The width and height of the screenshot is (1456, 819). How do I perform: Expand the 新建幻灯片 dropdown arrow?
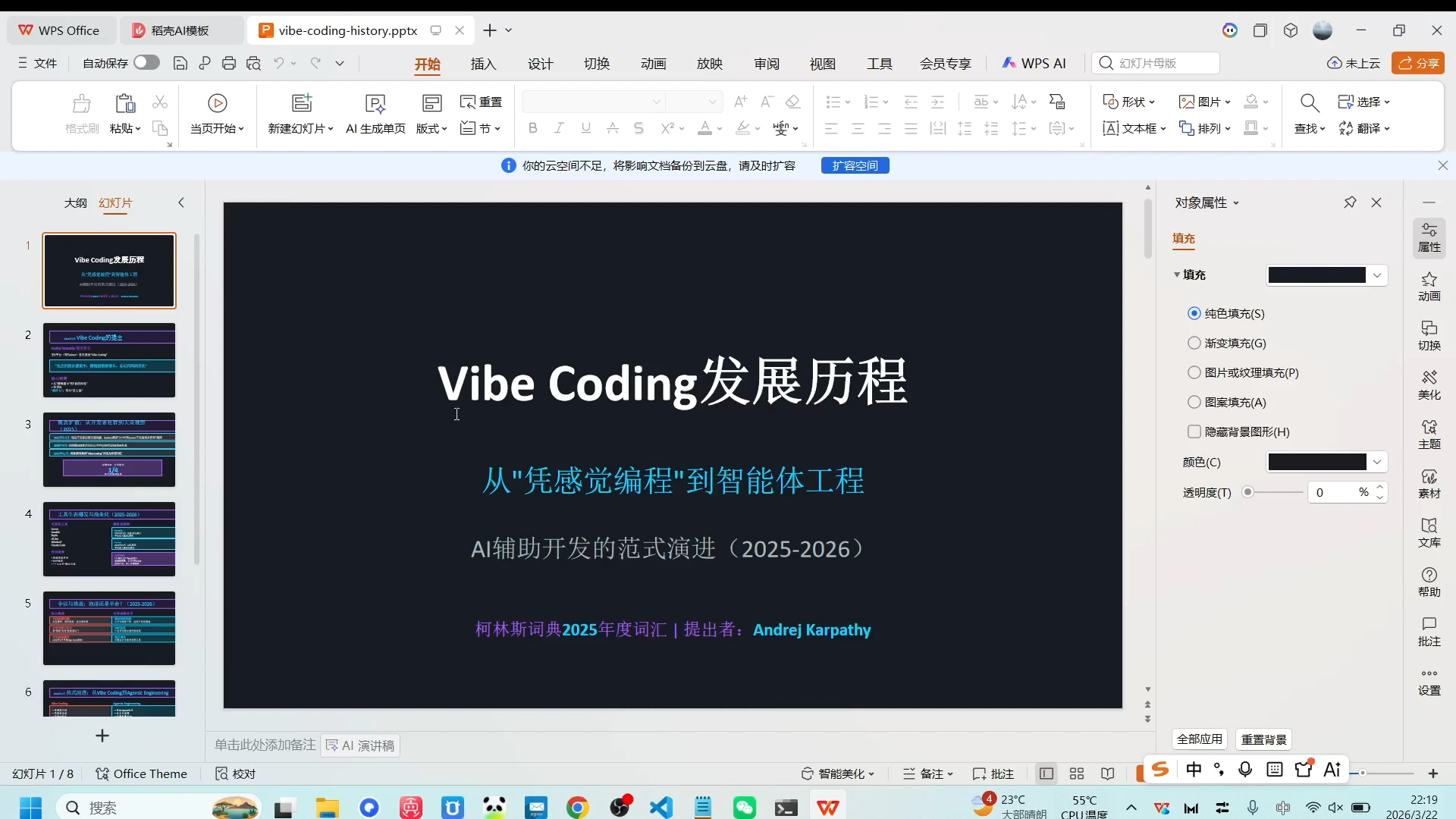(331, 129)
